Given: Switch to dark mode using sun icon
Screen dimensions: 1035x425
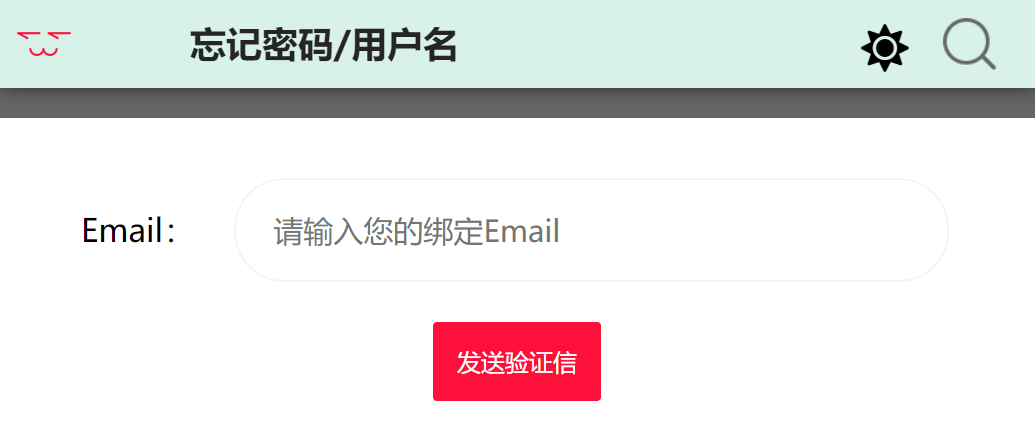Looking at the screenshot, I should pyautogui.click(x=885, y=48).
